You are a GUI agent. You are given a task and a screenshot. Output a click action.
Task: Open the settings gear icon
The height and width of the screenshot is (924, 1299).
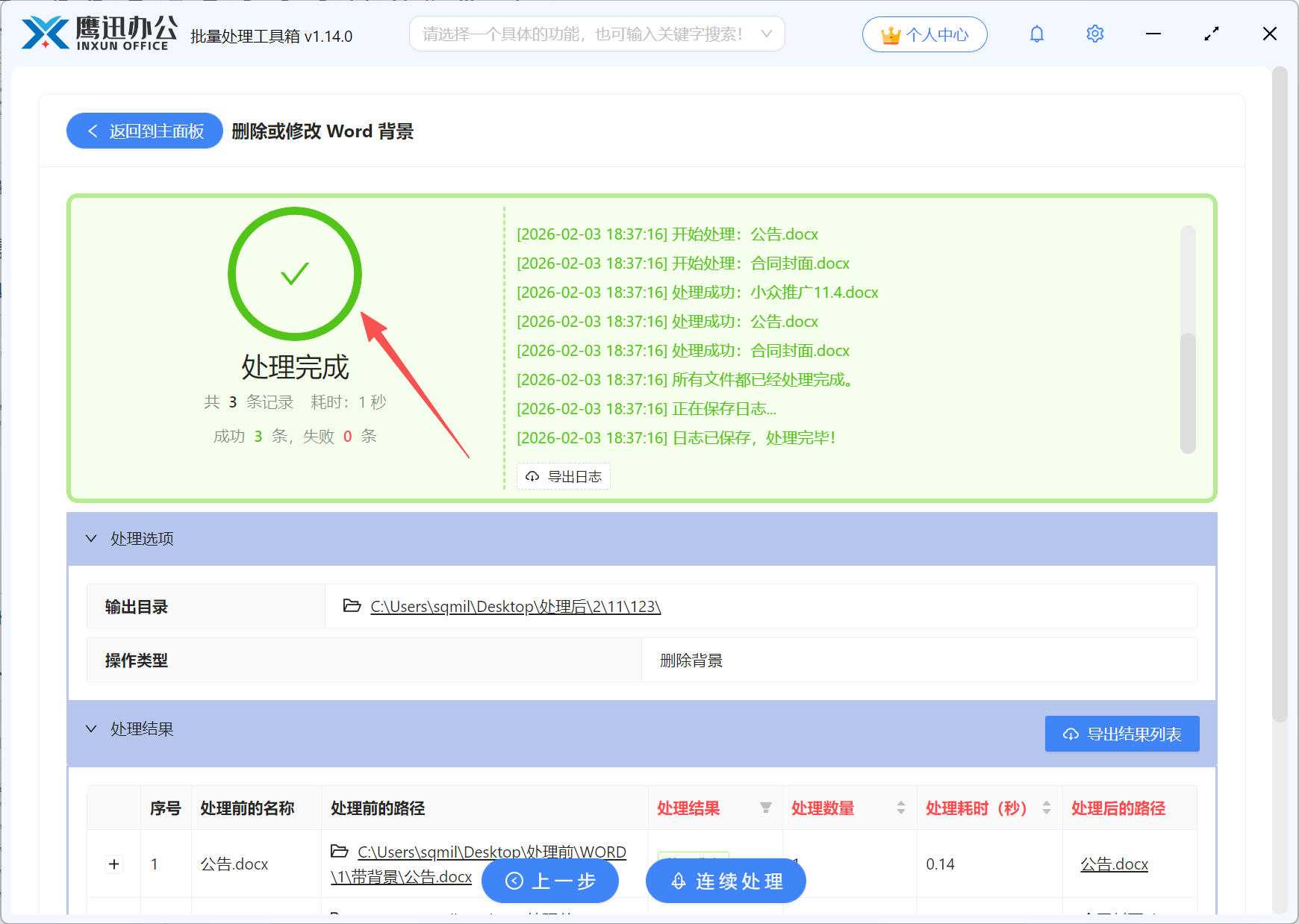[1094, 34]
